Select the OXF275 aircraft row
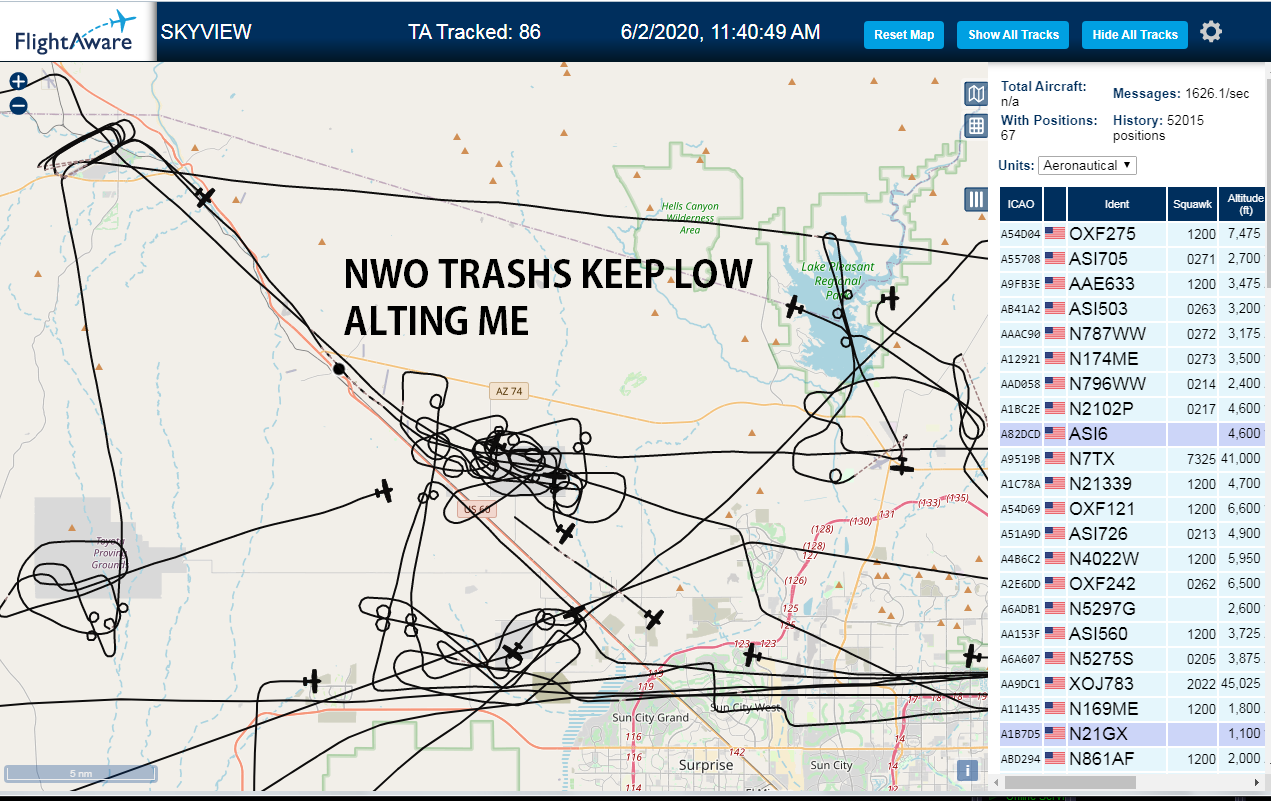 pyautogui.click(x=1133, y=234)
